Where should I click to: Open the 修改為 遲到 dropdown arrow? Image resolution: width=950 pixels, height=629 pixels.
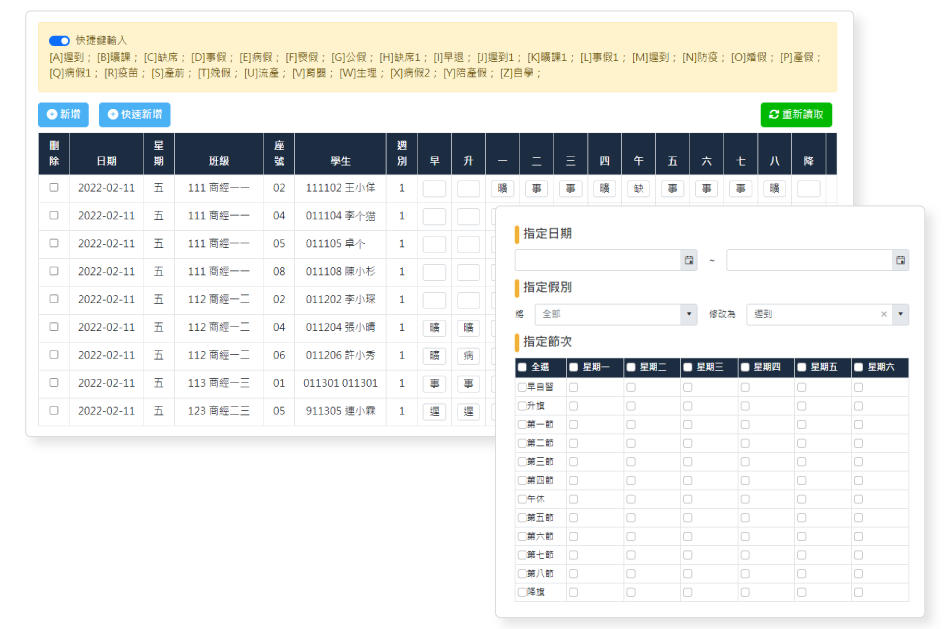(x=900, y=314)
